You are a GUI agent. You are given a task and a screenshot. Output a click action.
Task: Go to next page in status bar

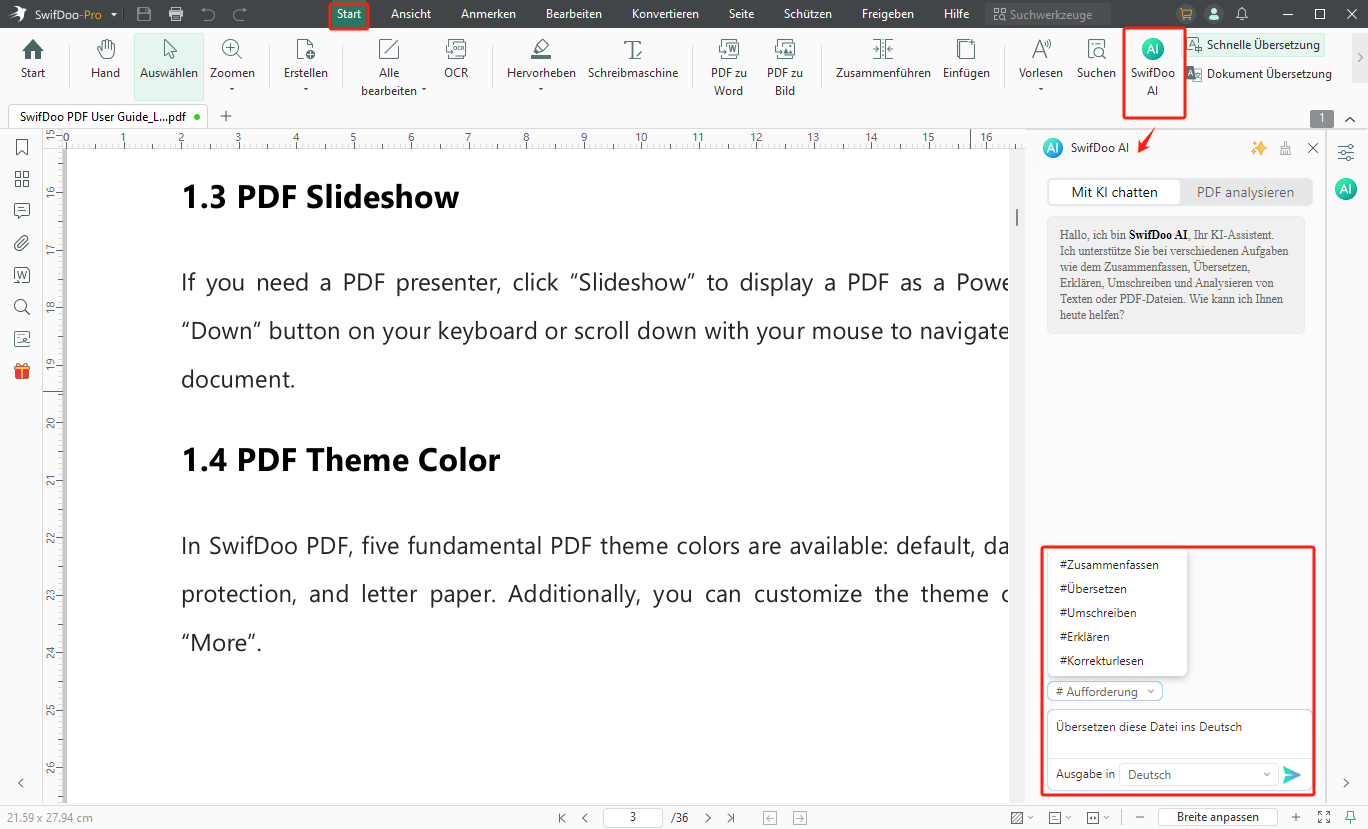click(x=708, y=817)
